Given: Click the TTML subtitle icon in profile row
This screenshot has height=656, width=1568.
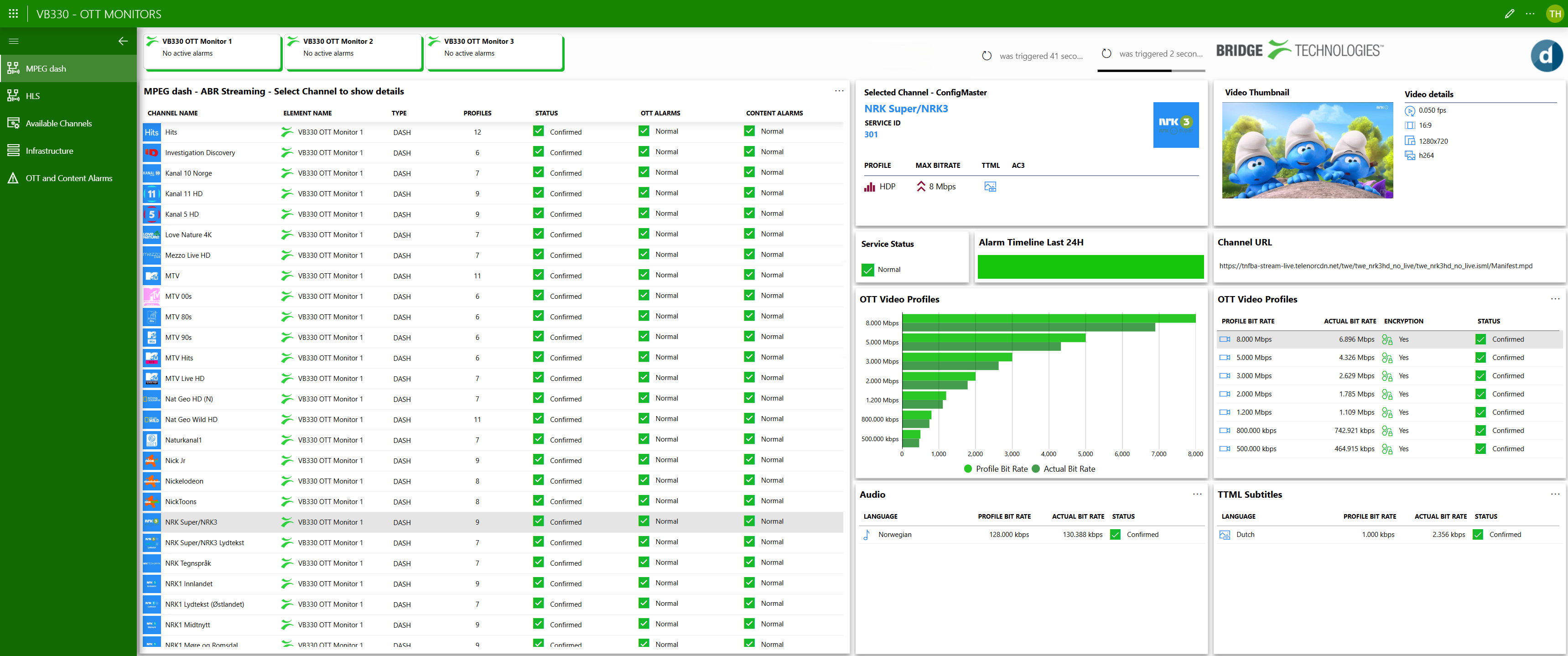Looking at the screenshot, I should click(x=990, y=187).
